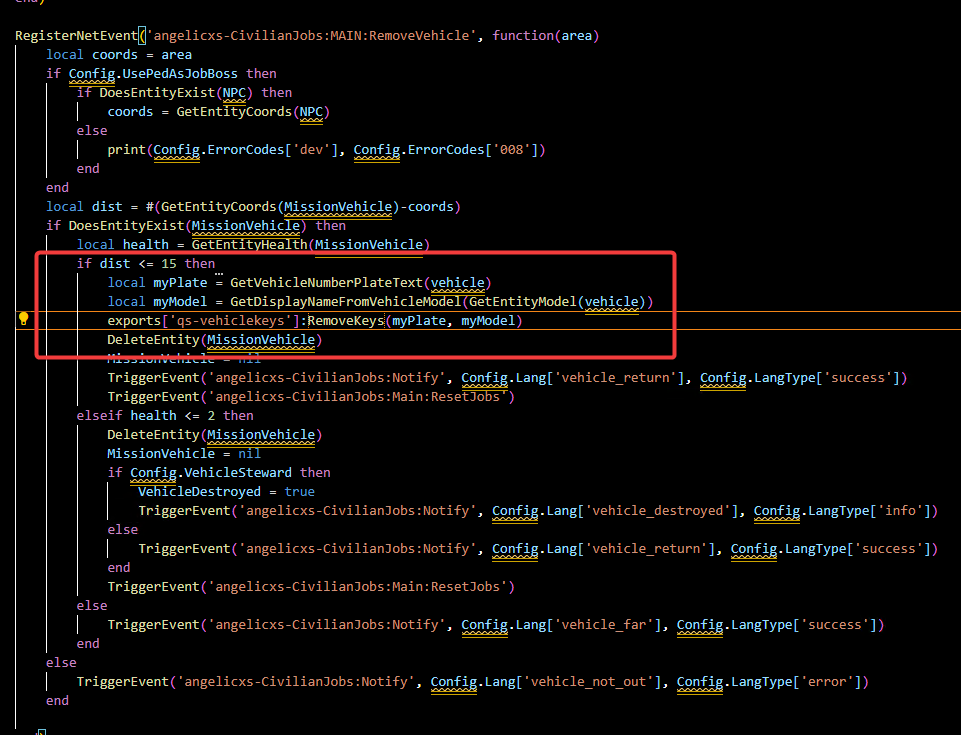
Task: Click the 'error' LangType key
Action: [x=827, y=682]
